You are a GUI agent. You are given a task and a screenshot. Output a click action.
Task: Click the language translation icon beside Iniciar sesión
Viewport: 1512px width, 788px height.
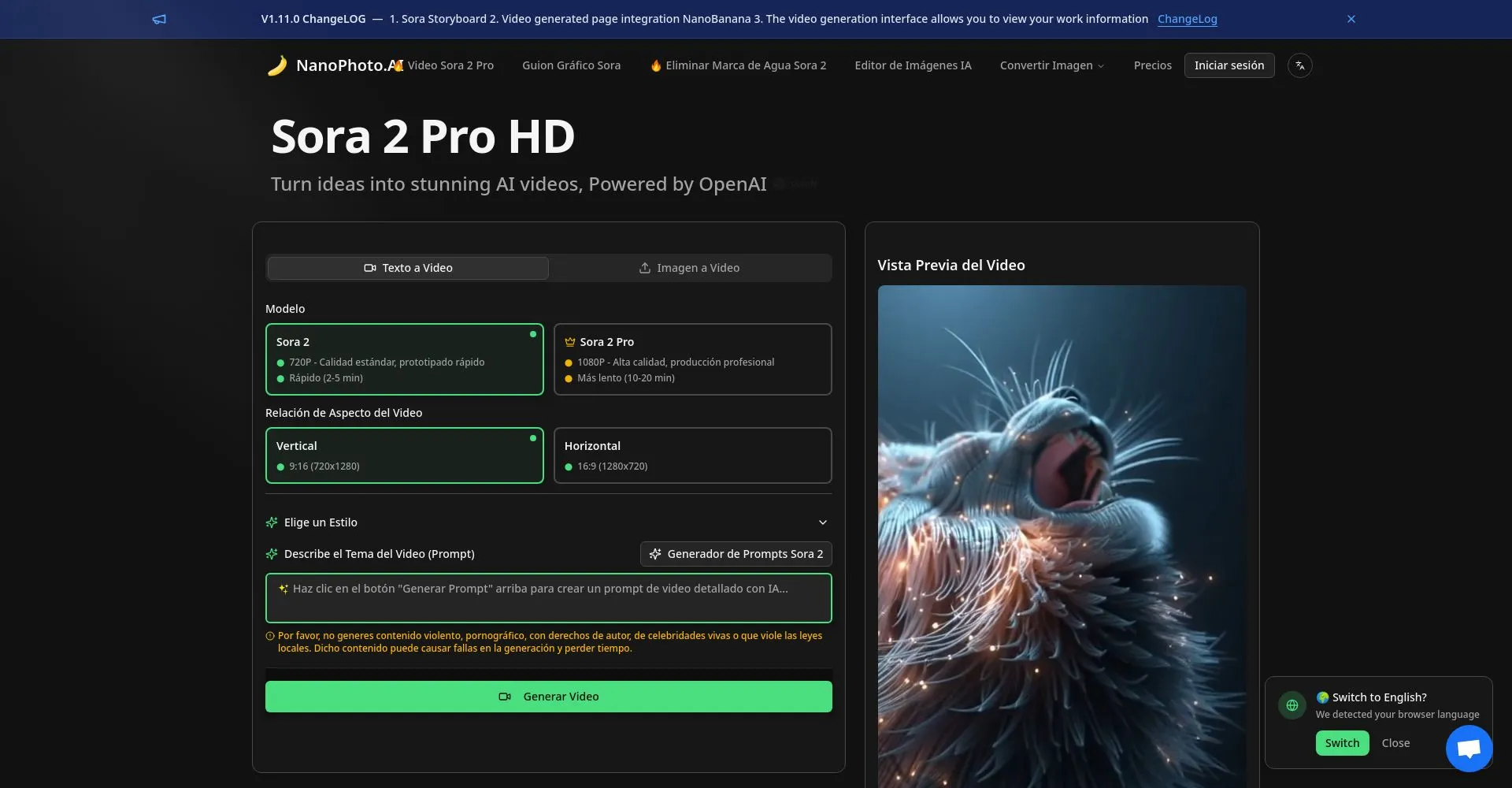click(1299, 65)
